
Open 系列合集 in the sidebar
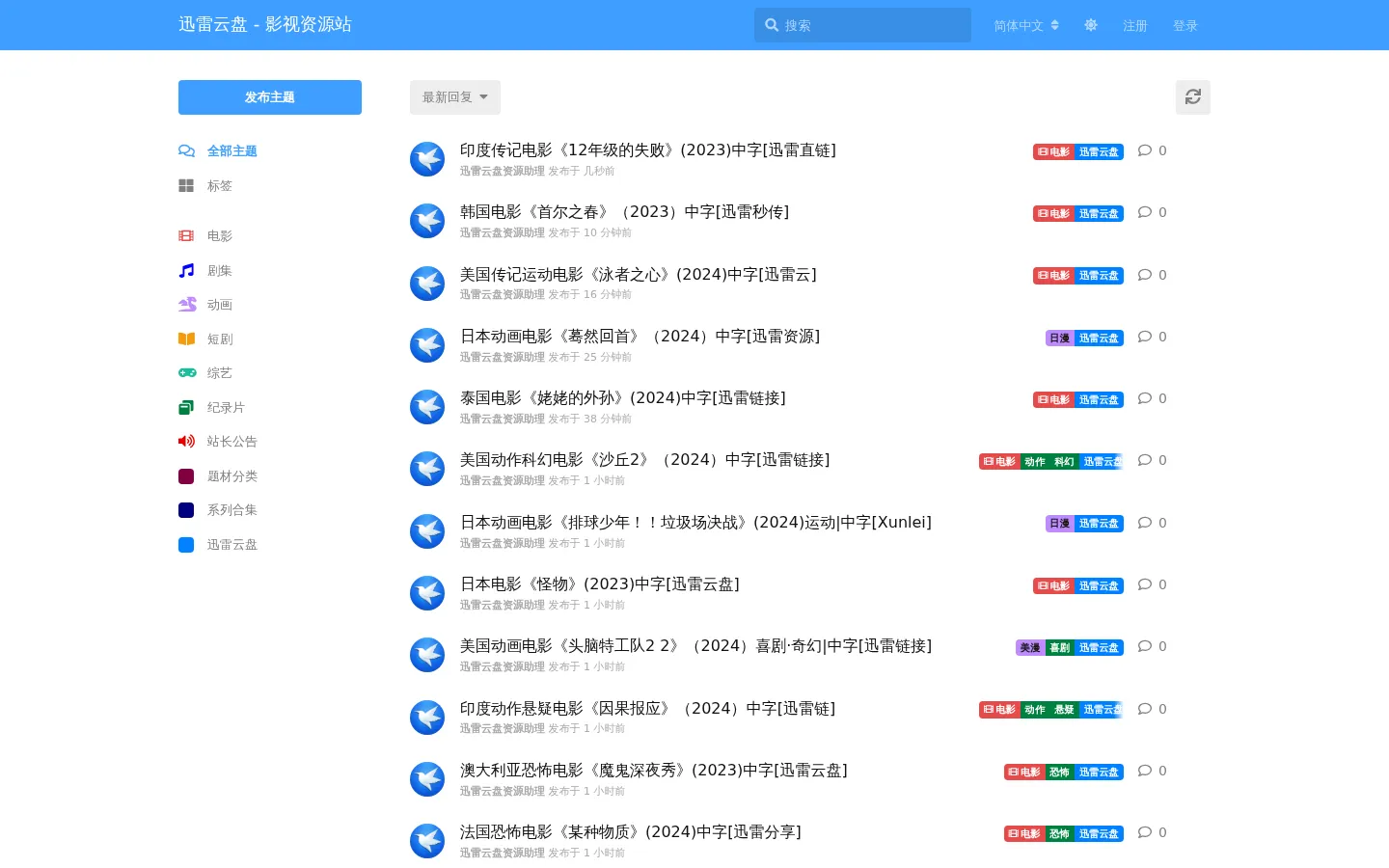pos(232,510)
